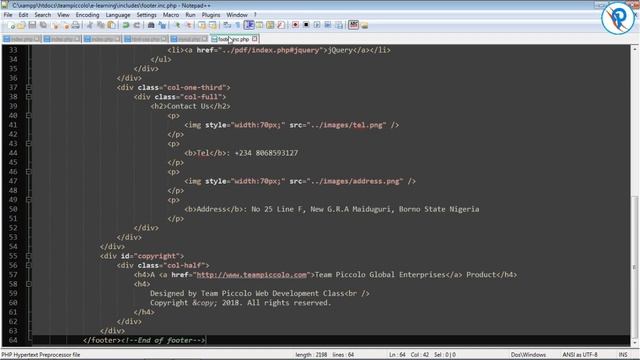Cut selection with the scissors icon
The height and width of the screenshot is (360, 640).
tap(90, 25)
